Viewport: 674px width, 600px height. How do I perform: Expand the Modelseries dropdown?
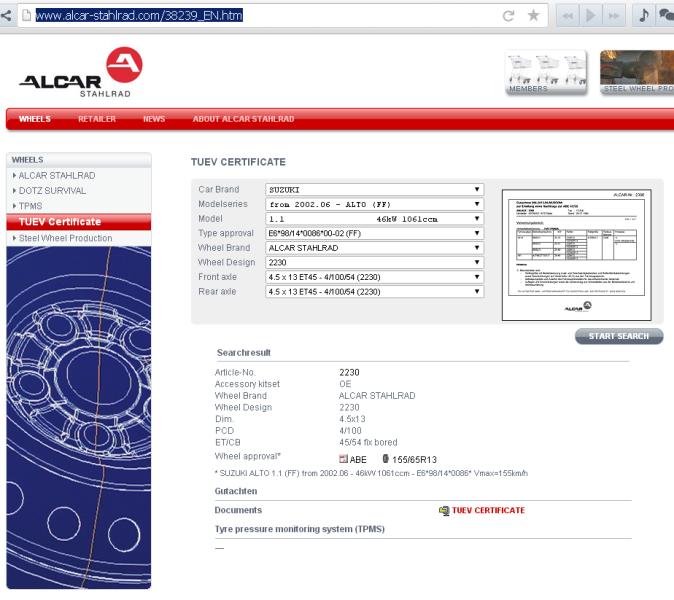pyautogui.click(x=374, y=204)
